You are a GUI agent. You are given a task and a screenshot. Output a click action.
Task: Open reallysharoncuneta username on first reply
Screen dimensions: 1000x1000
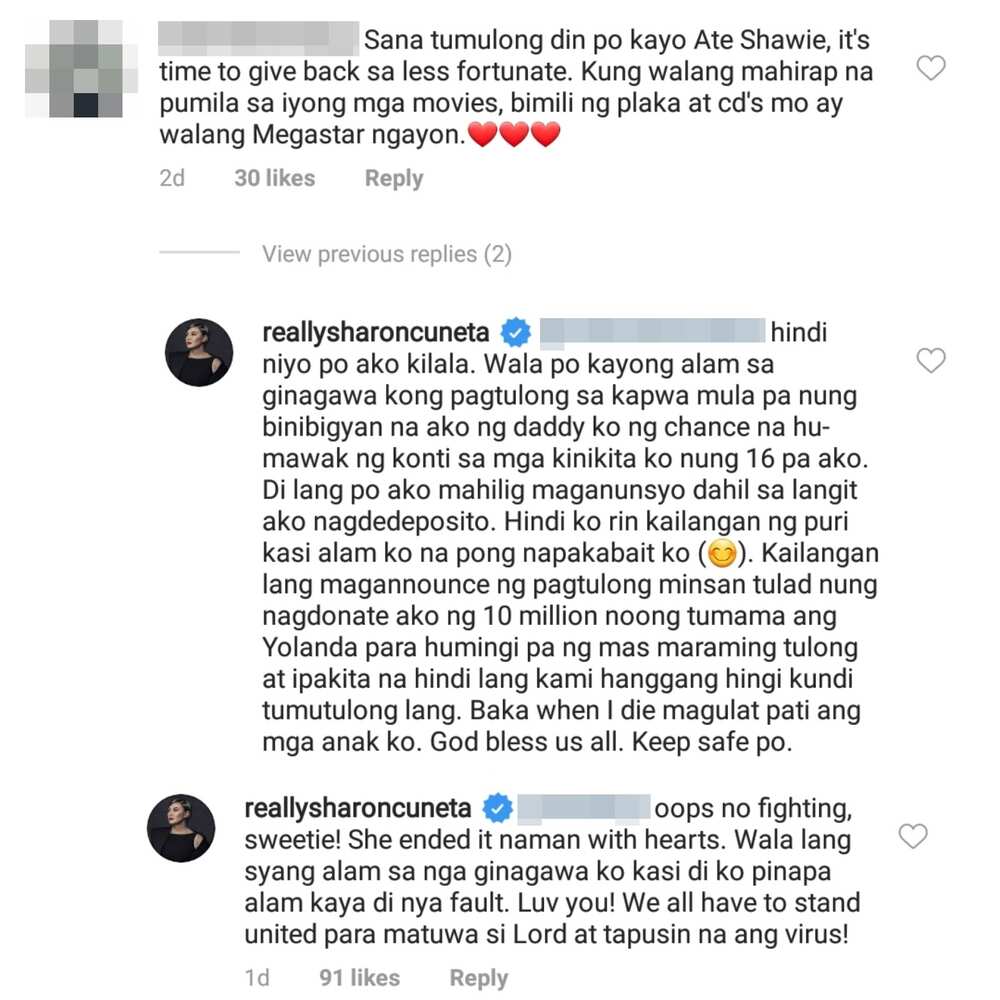point(376,333)
